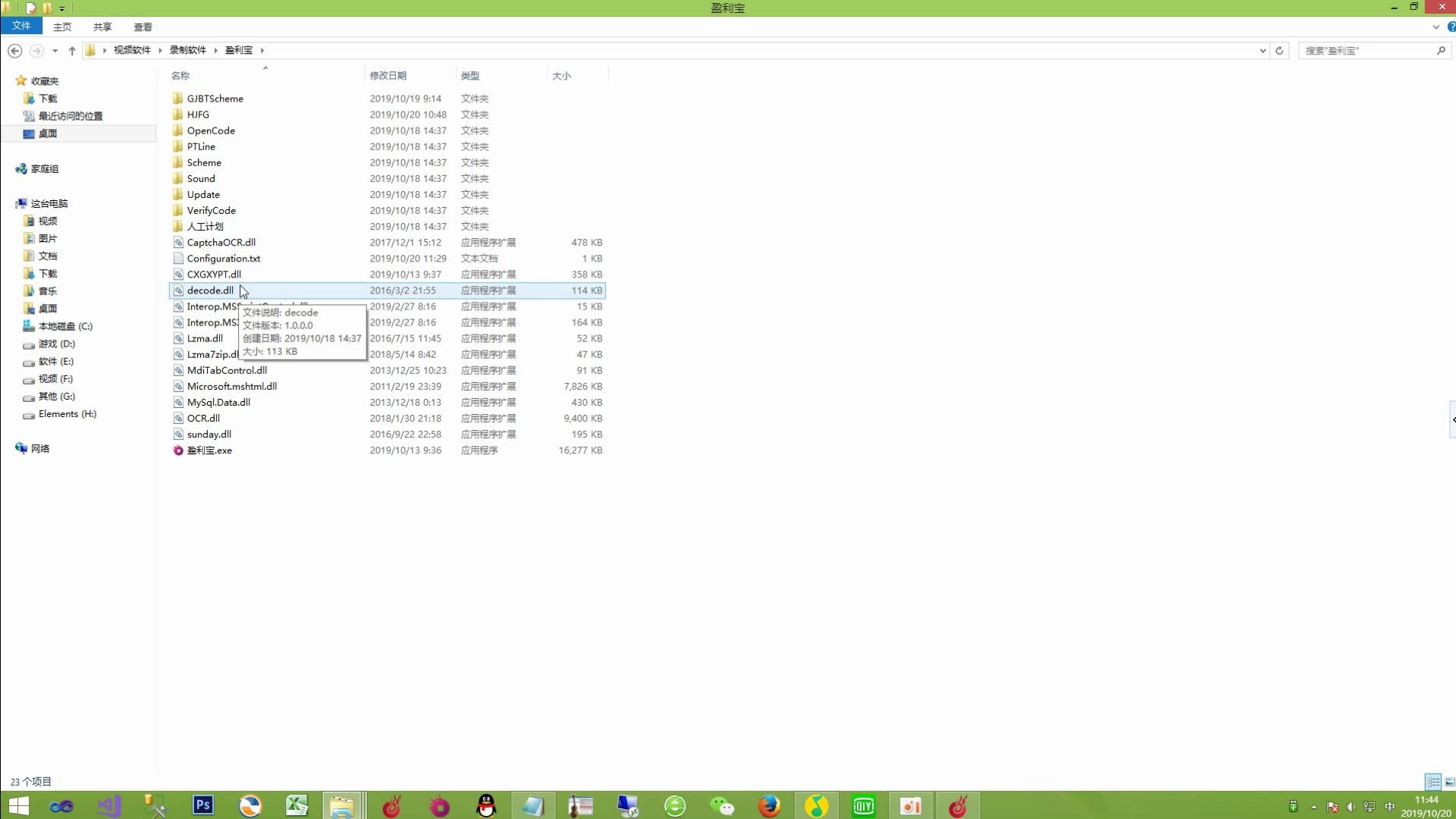The height and width of the screenshot is (819, 1456).
Task: Click the Up one level arrow
Action: (72, 51)
